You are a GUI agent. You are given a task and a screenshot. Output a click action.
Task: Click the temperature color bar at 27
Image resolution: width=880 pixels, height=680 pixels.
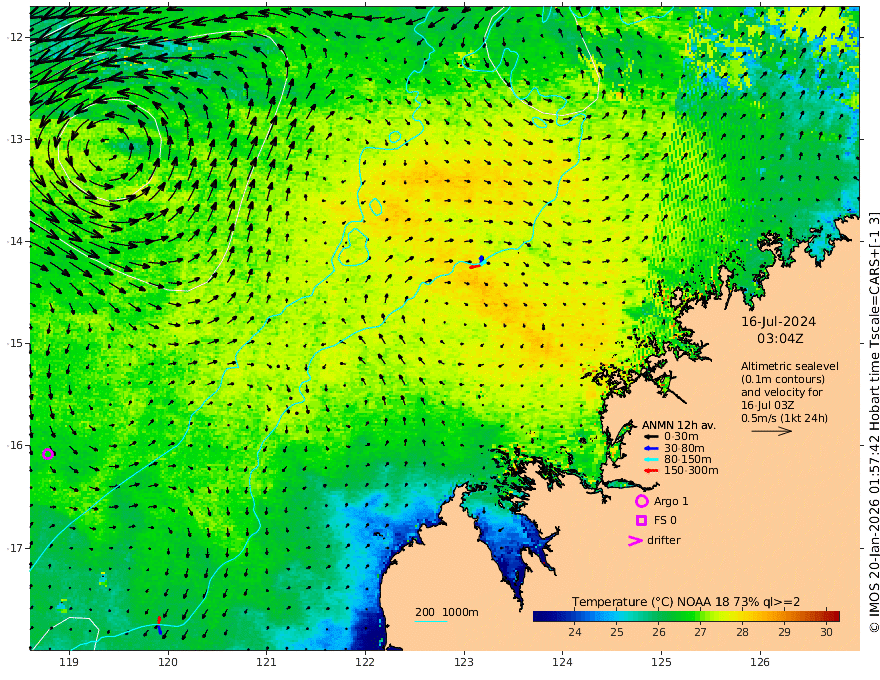tap(700, 617)
